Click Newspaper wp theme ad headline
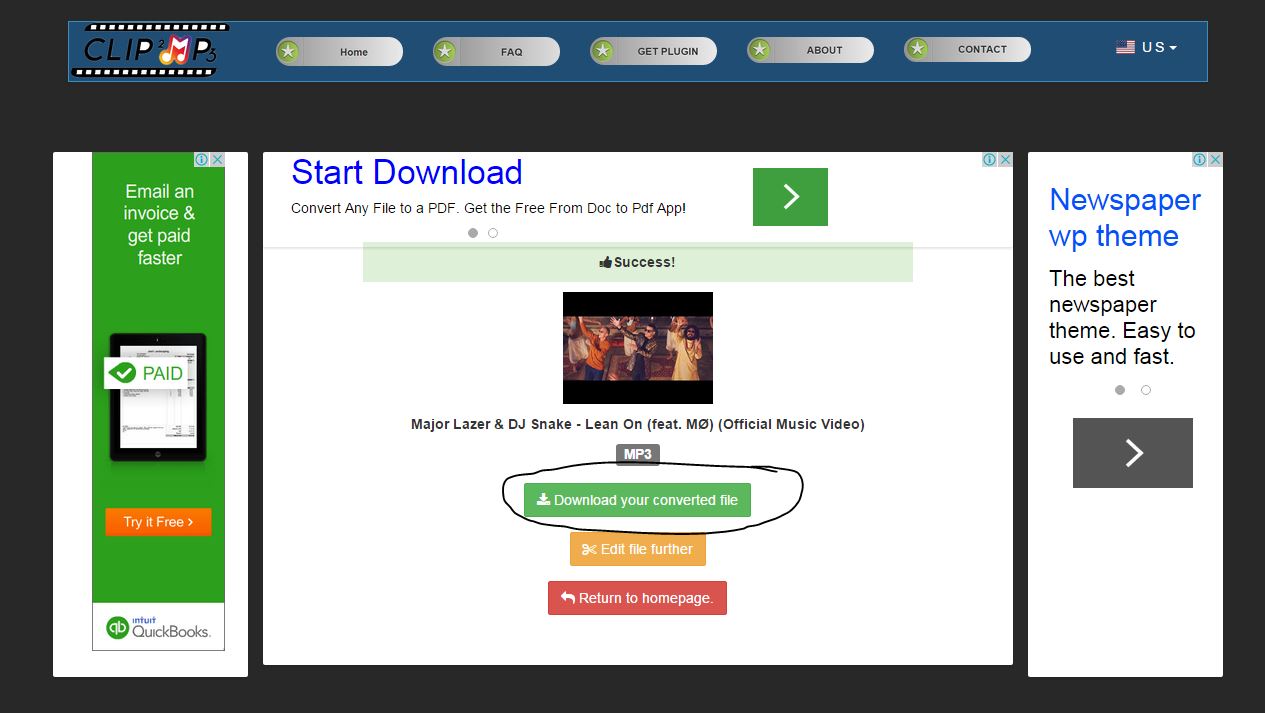This screenshot has width=1265, height=713. (x=1125, y=218)
